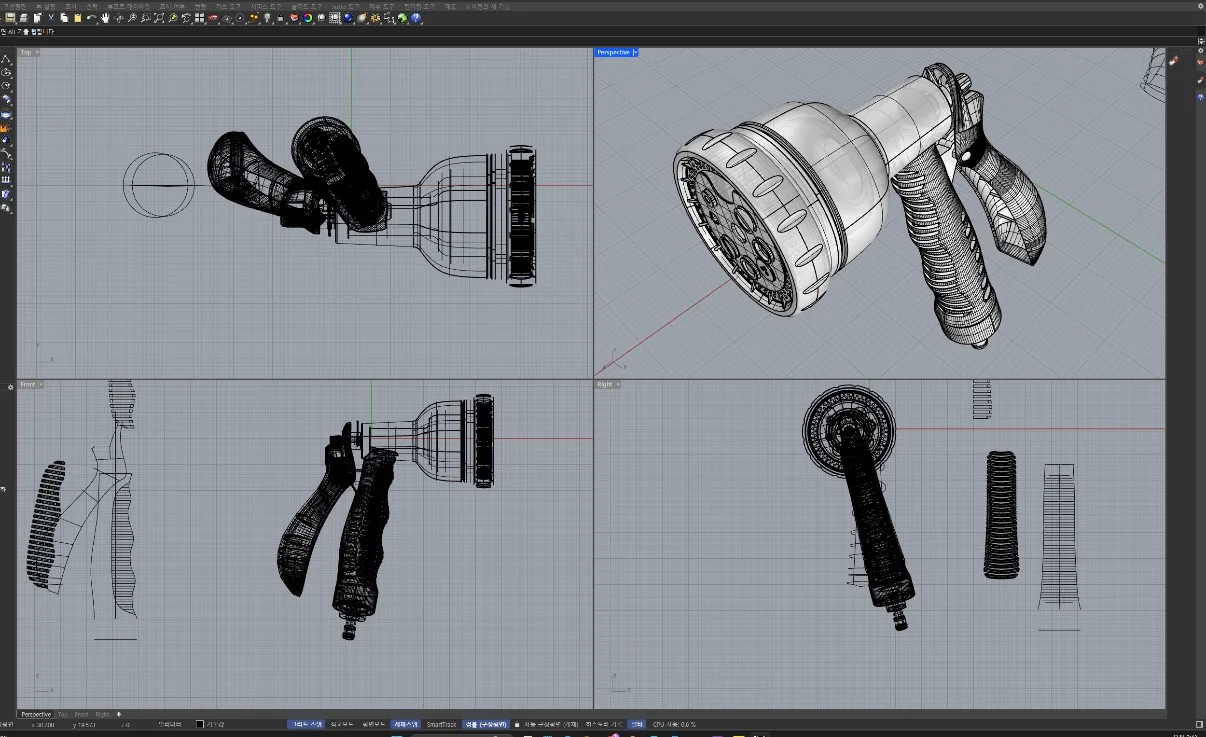Select the Pan hand tool
This screenshot has width=1206, height=737.
(104, 18)
